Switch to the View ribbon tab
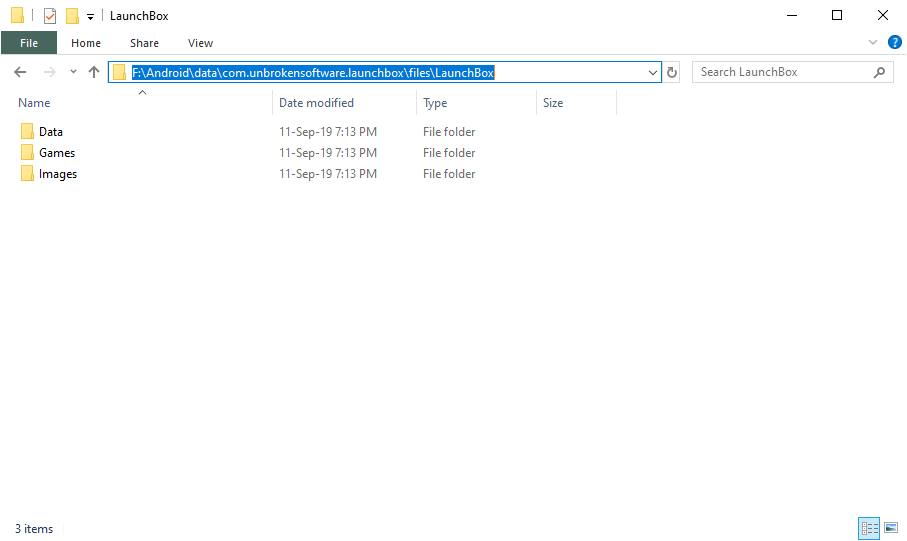 pos(200,43)
